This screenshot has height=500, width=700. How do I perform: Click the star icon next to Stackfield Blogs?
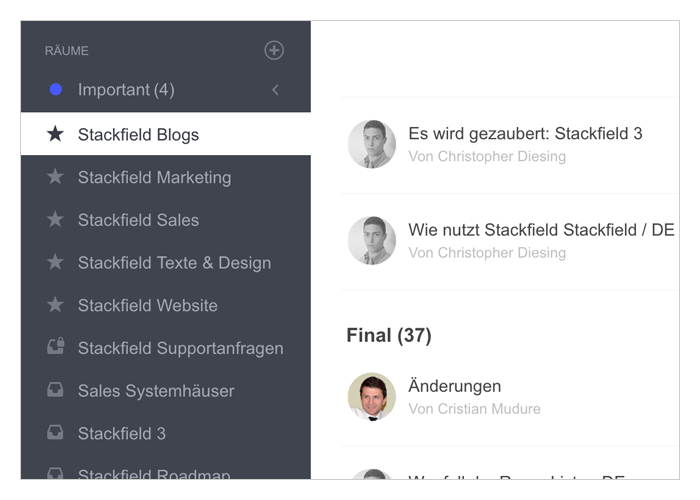55,134
